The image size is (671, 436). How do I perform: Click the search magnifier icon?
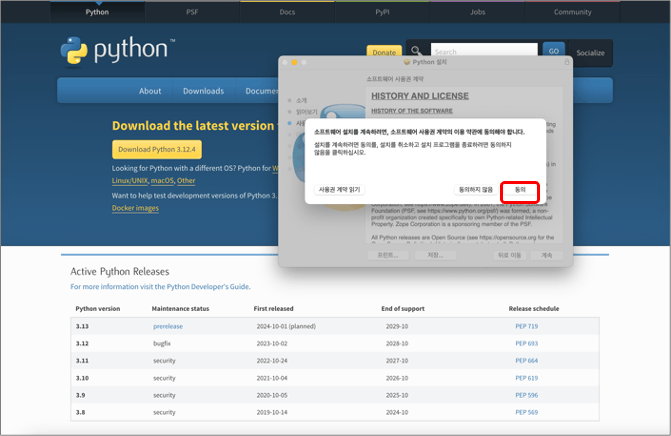pos(415,50)
